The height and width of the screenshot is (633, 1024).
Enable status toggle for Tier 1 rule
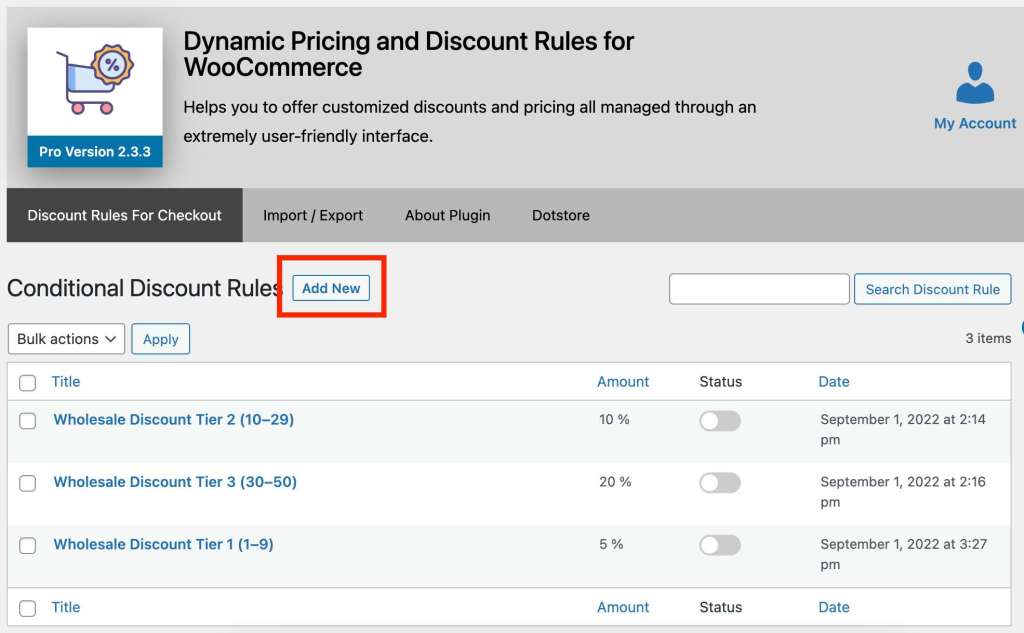tap(720, 545)
